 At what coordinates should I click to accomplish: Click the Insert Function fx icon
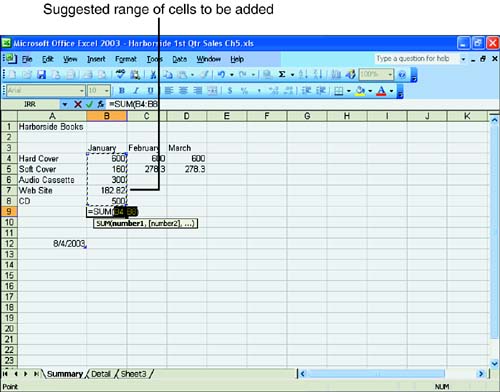click(100, 104)
